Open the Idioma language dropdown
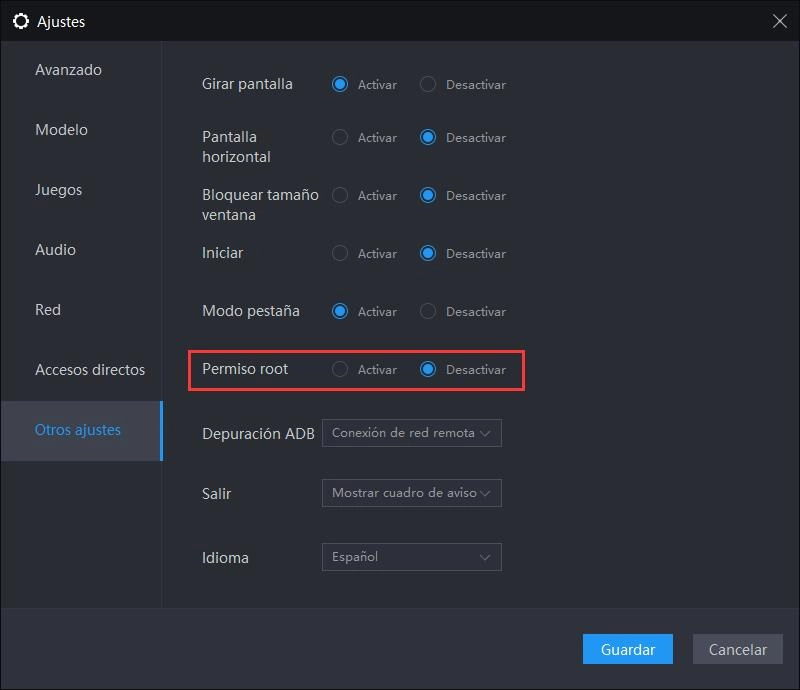800x690 pixels. [x=412, y=557]
